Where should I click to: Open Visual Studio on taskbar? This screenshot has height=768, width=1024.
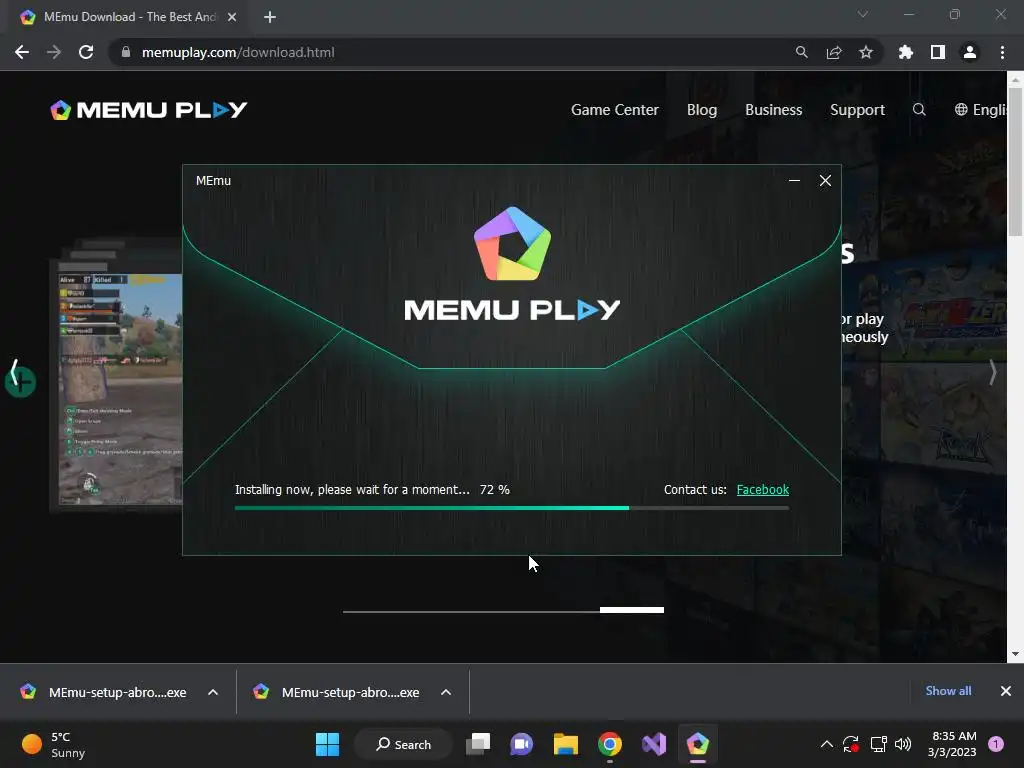click(x=654, y=744)
